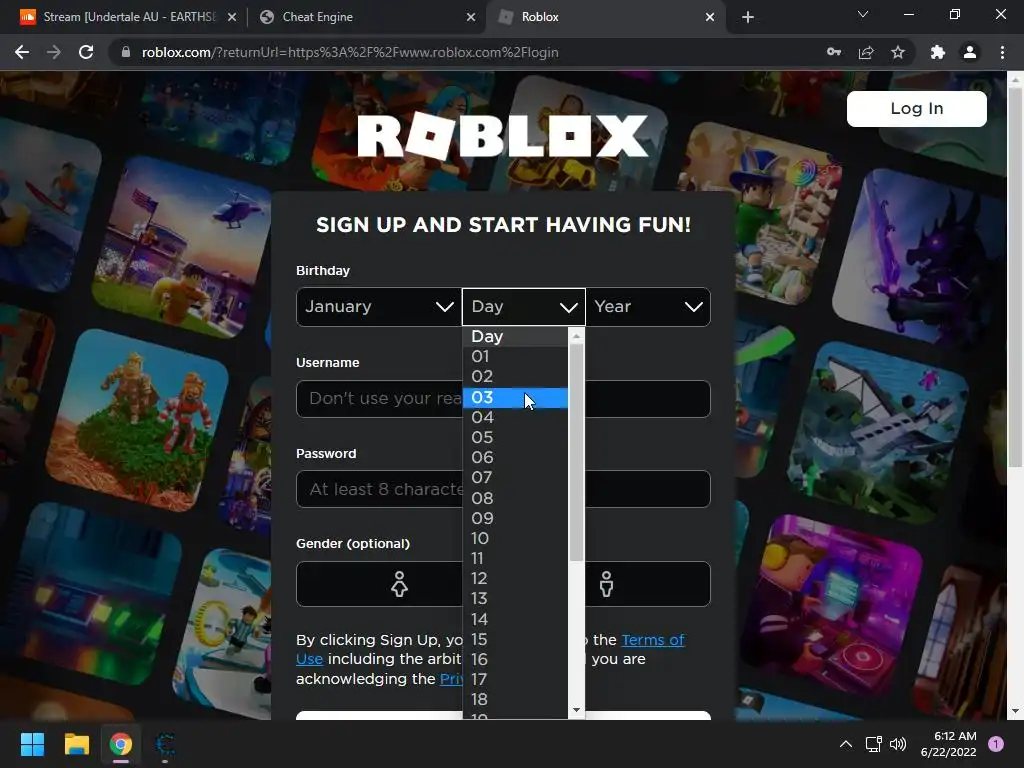Image resolution: width=1024 pixels, height=768 pixels.
Task: Select day 02 from the list
Action: (x=515, y=377)
